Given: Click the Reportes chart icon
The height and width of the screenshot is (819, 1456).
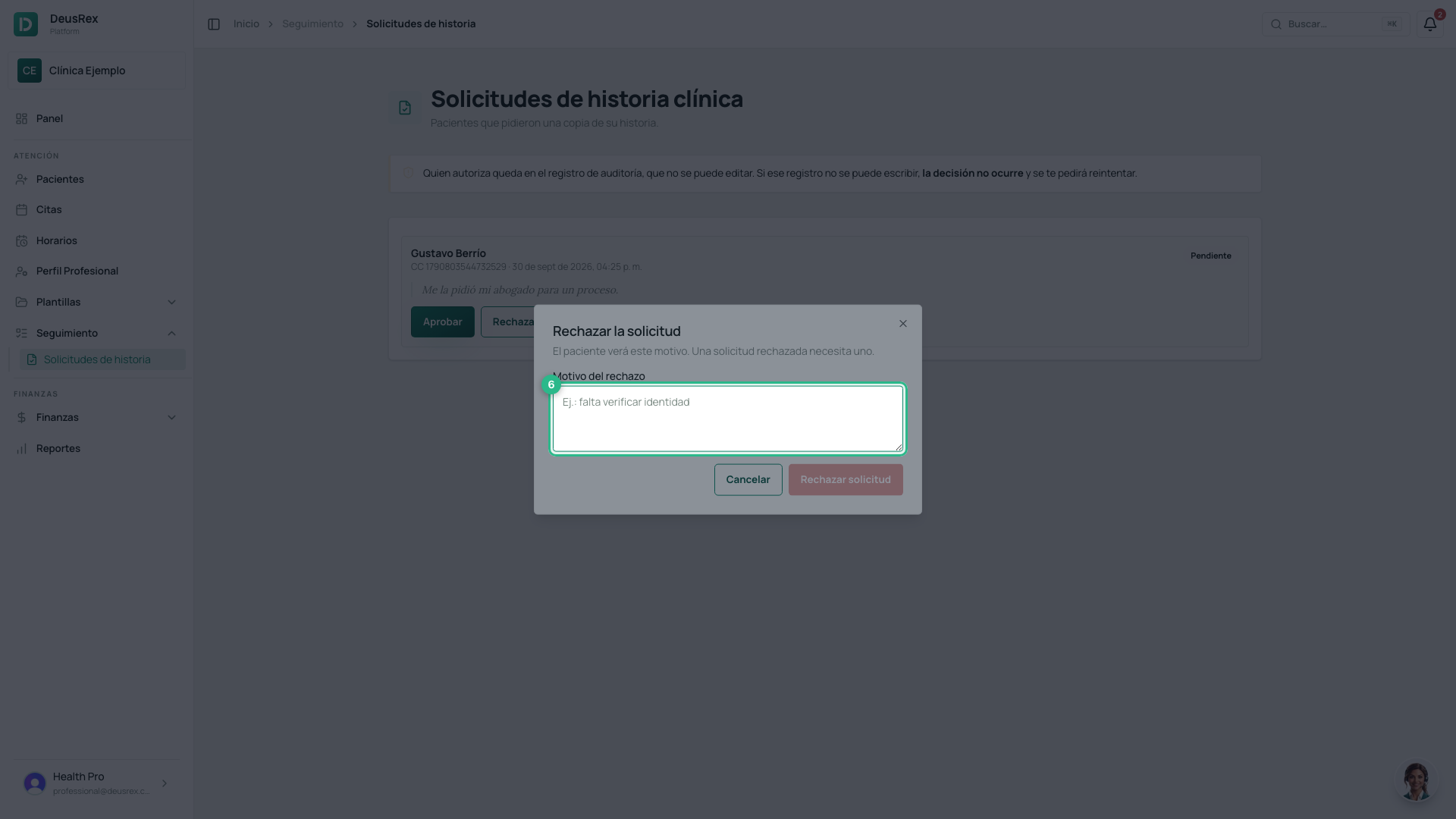Looking at the screenshot, I should pyautogui.click(x=21, y=449).
